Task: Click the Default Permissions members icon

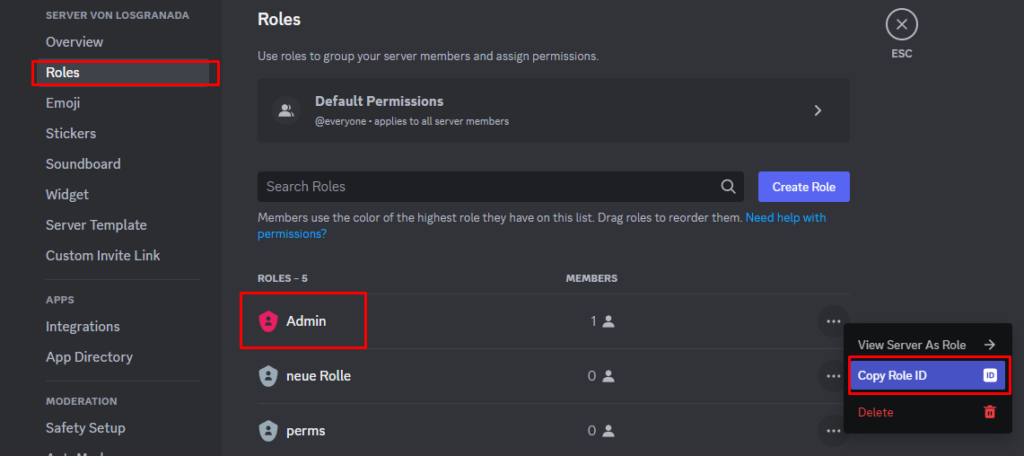Action: click(286, 110)
